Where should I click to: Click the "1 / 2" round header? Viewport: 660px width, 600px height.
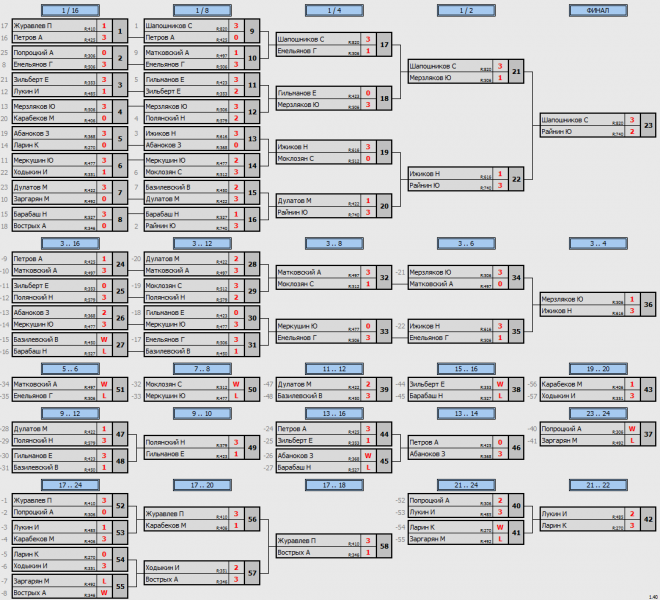click(466, 11)
